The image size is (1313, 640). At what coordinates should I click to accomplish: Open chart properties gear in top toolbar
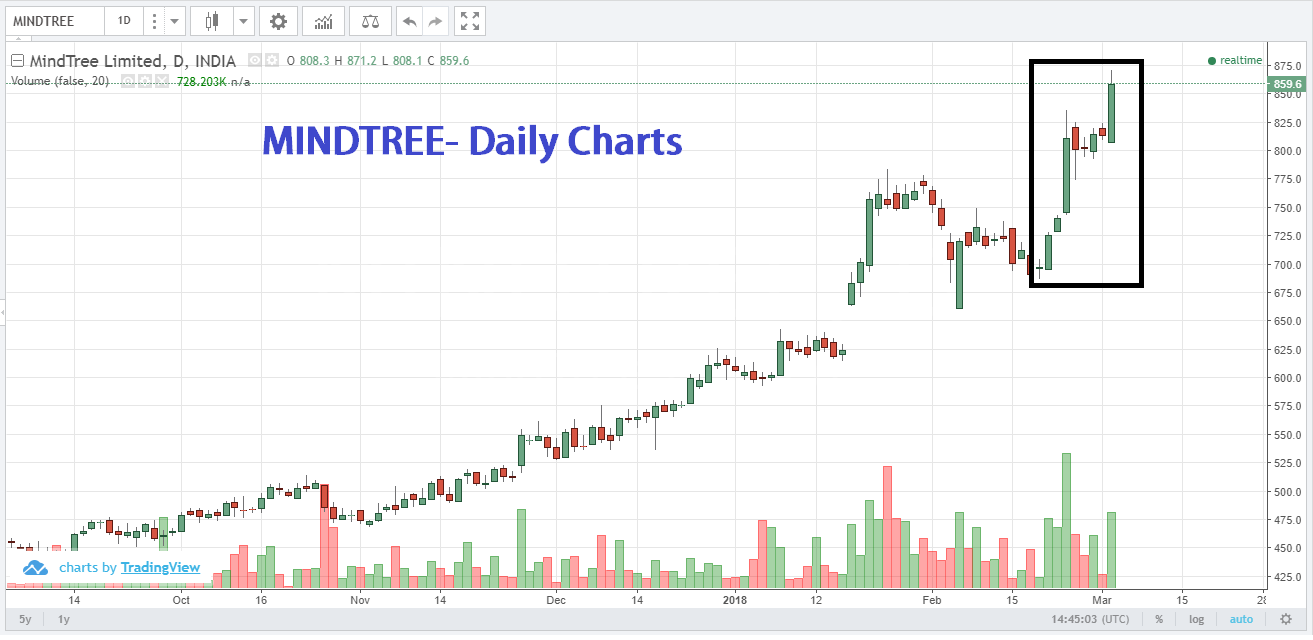[278, 21]
